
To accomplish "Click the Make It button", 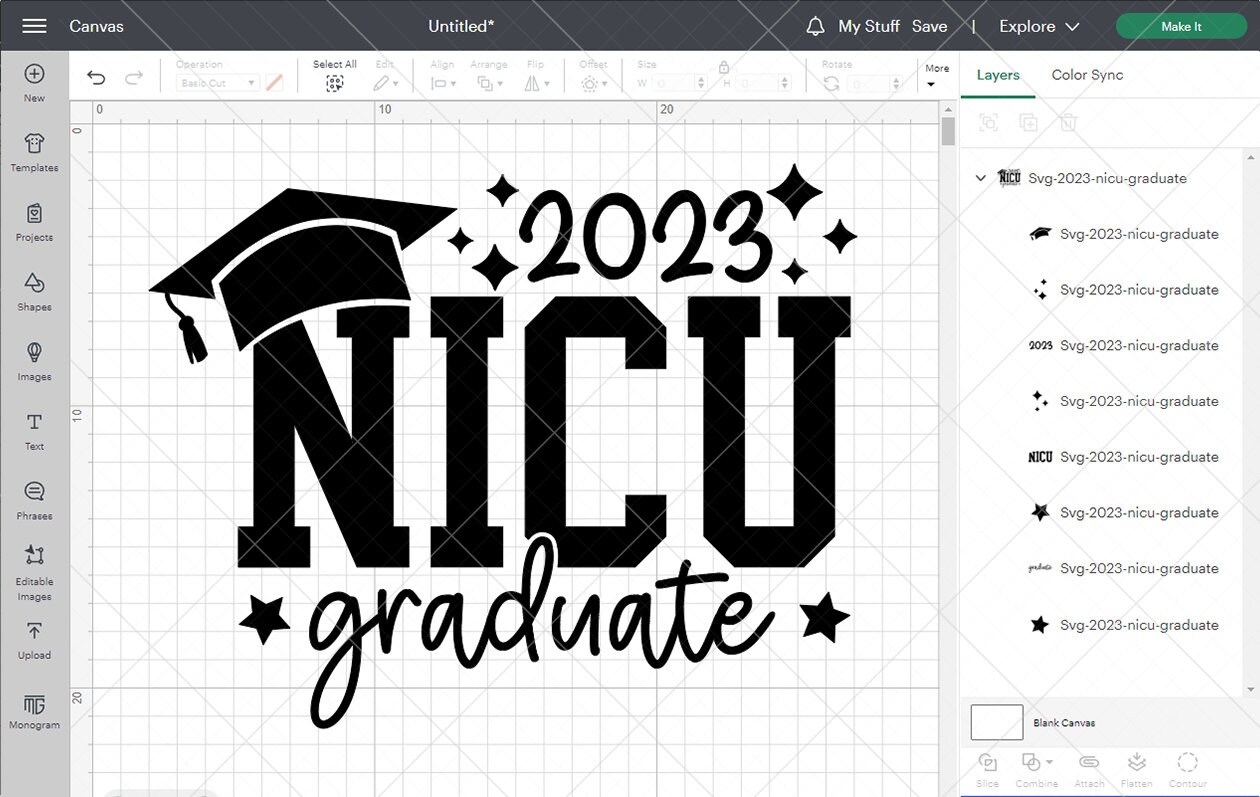I will pos(1181,26).
